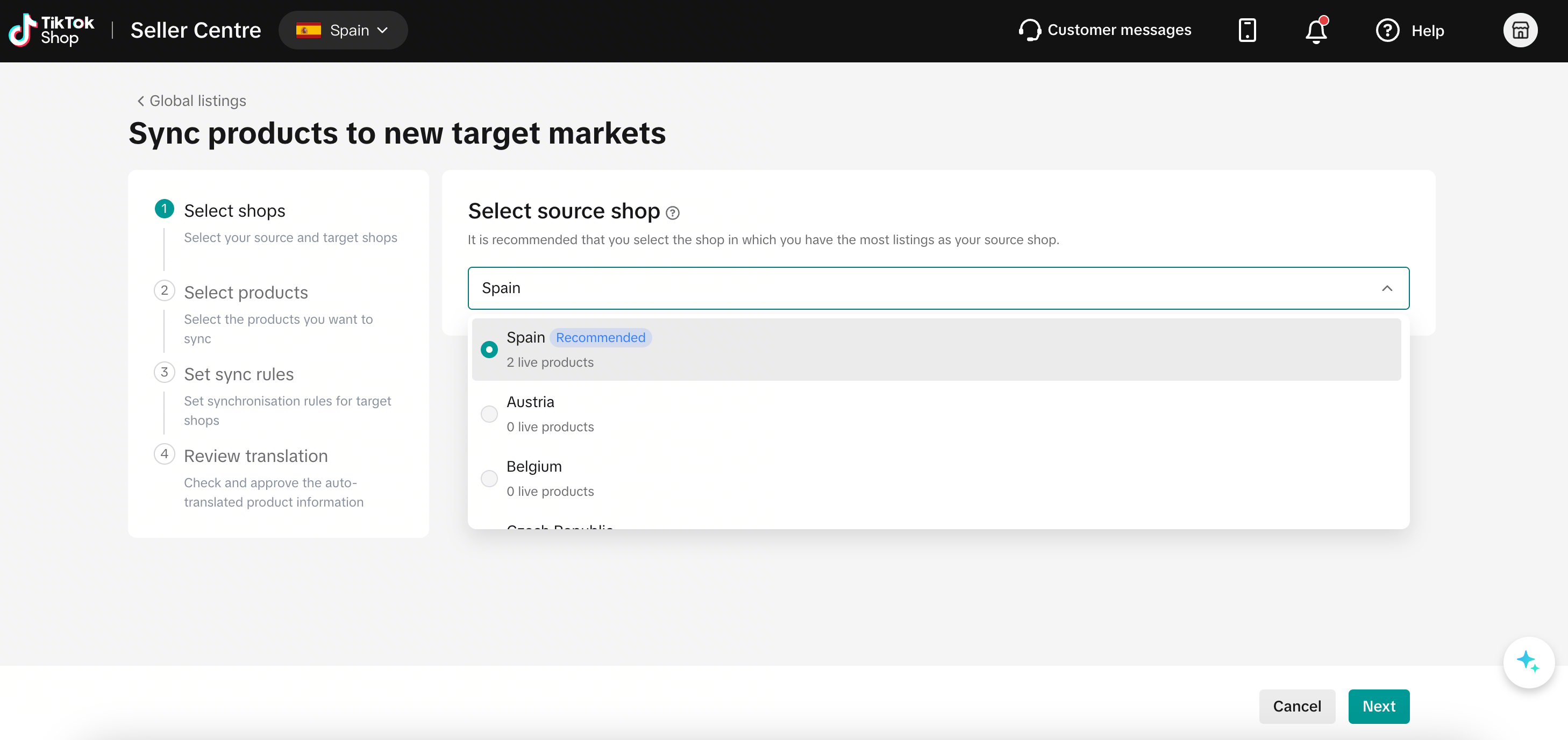Open the mobile phone icon in header
This screenshot has height=740, width=1568.
1247,30
